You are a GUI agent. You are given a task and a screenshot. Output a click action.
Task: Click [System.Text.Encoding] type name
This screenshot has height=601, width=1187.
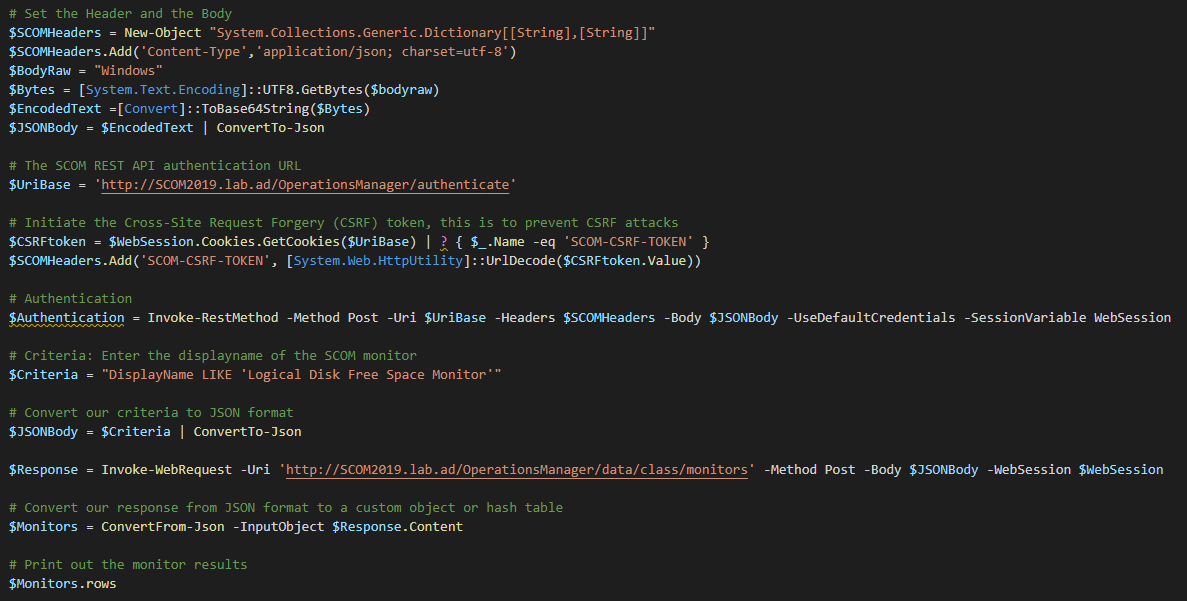tap(163, 89)
